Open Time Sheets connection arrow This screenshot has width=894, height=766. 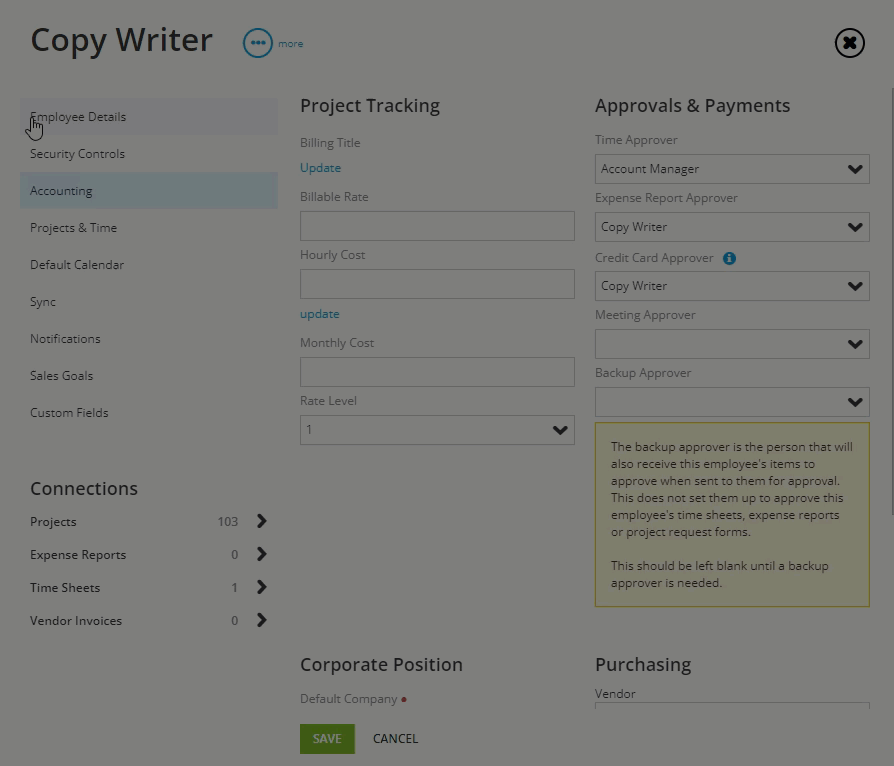click(x=262, y=587)
